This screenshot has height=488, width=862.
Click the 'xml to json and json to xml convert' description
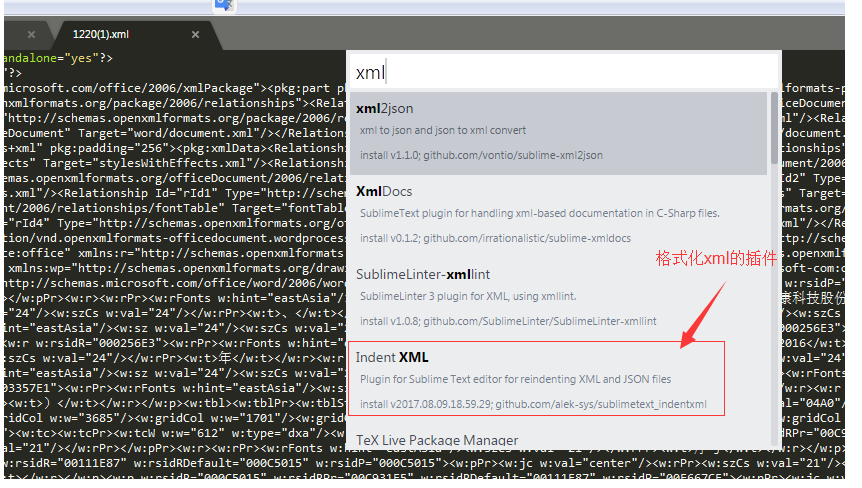coord(443,131)
